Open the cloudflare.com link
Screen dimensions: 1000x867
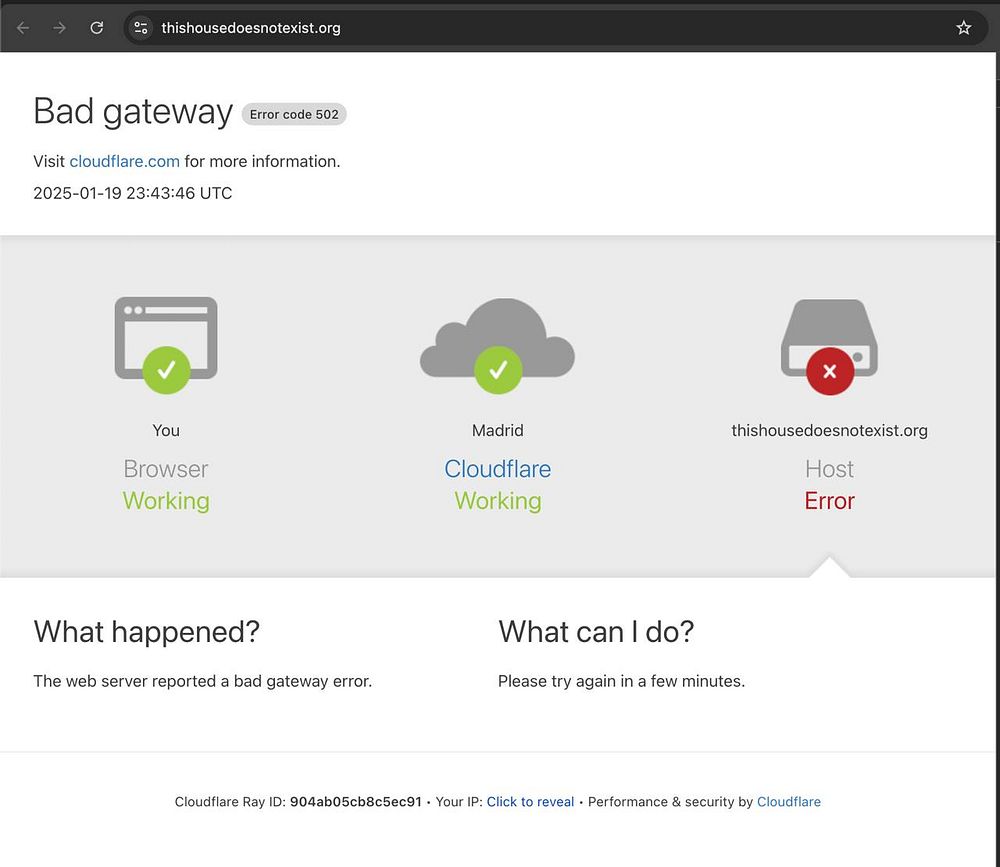(124, 161)
